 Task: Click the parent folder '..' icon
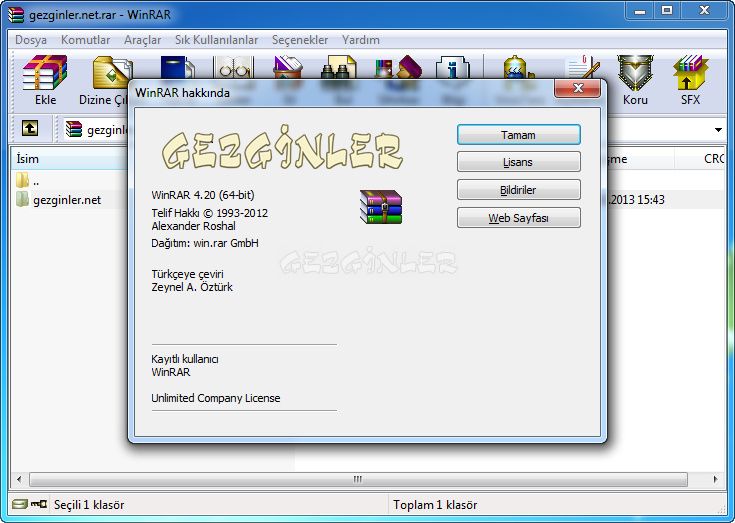point(22,180)
